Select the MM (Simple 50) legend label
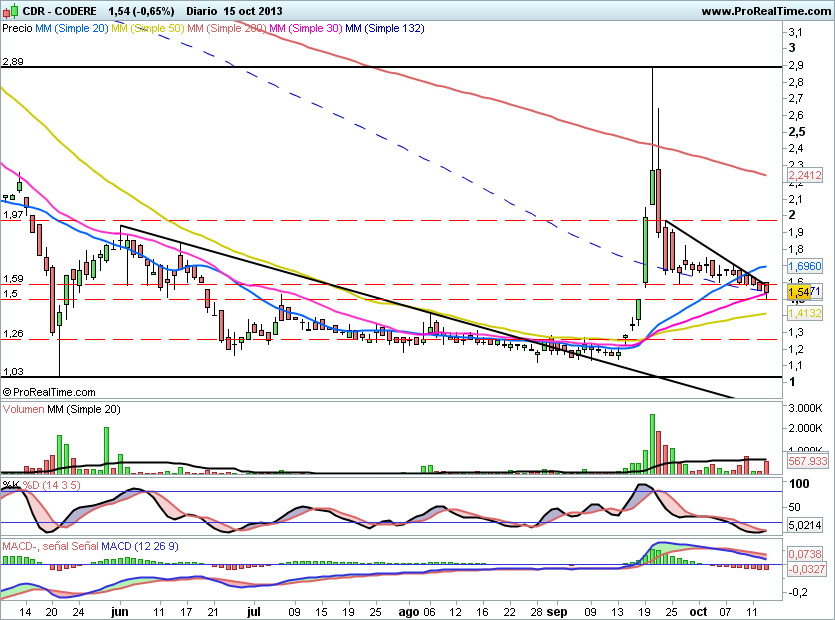Image resolution: width=835 pixels, height=620 pixels. [x=145, y=29]
